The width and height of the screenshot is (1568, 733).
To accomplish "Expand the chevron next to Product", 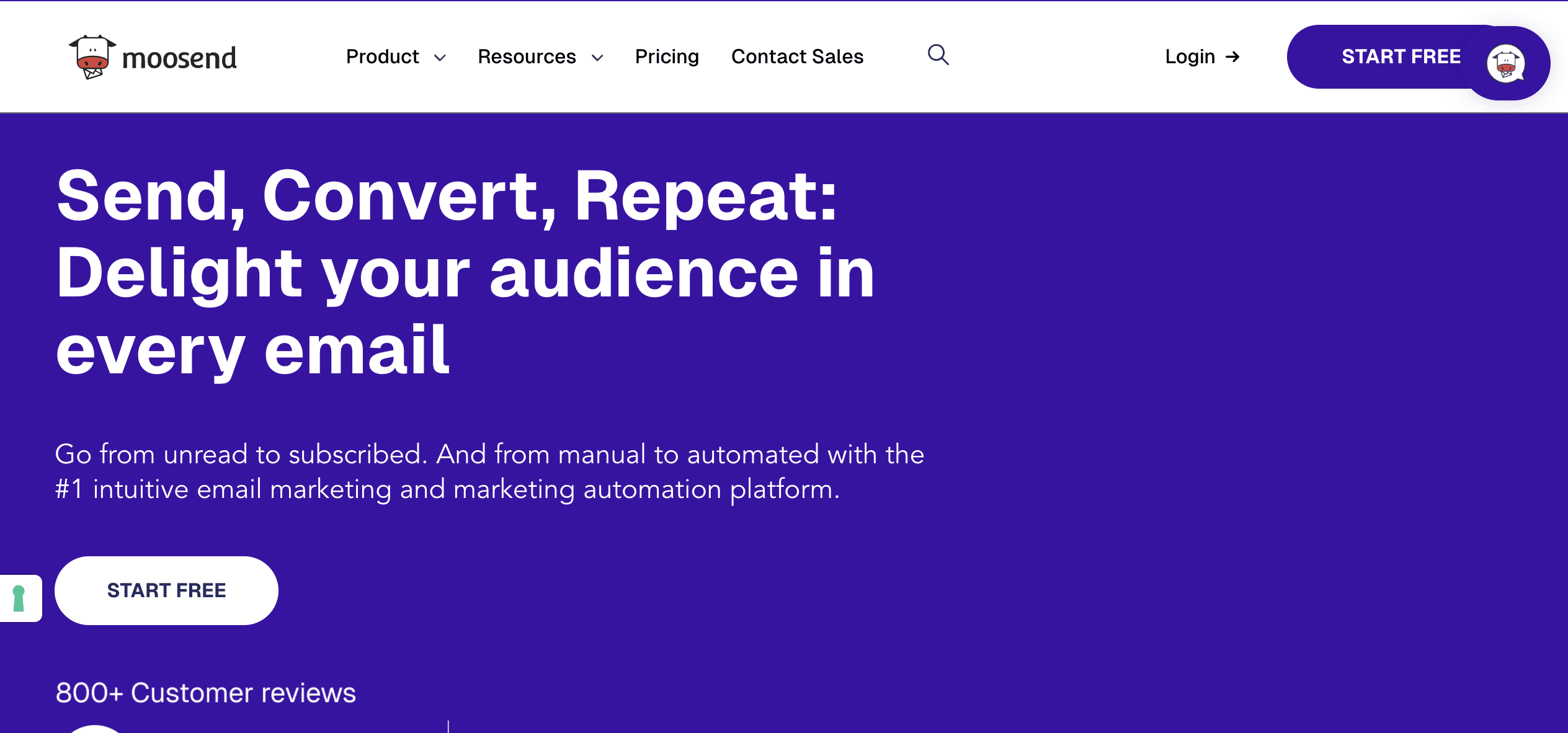I will (x=440, y=58).
